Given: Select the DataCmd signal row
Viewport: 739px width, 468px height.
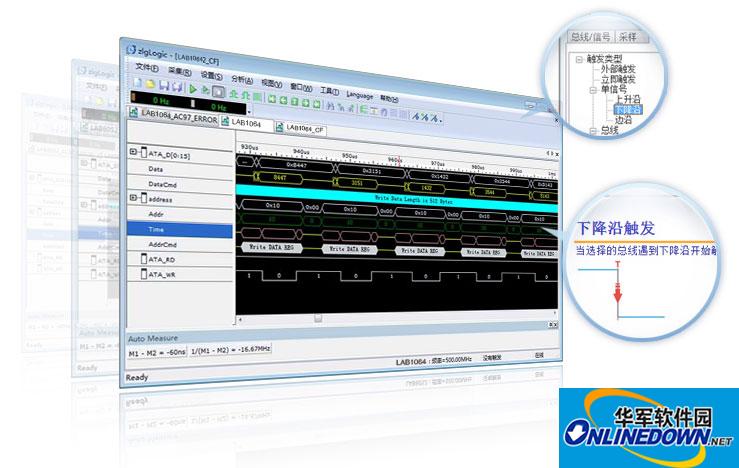Looking at the screenshot, I should [181, 184].
